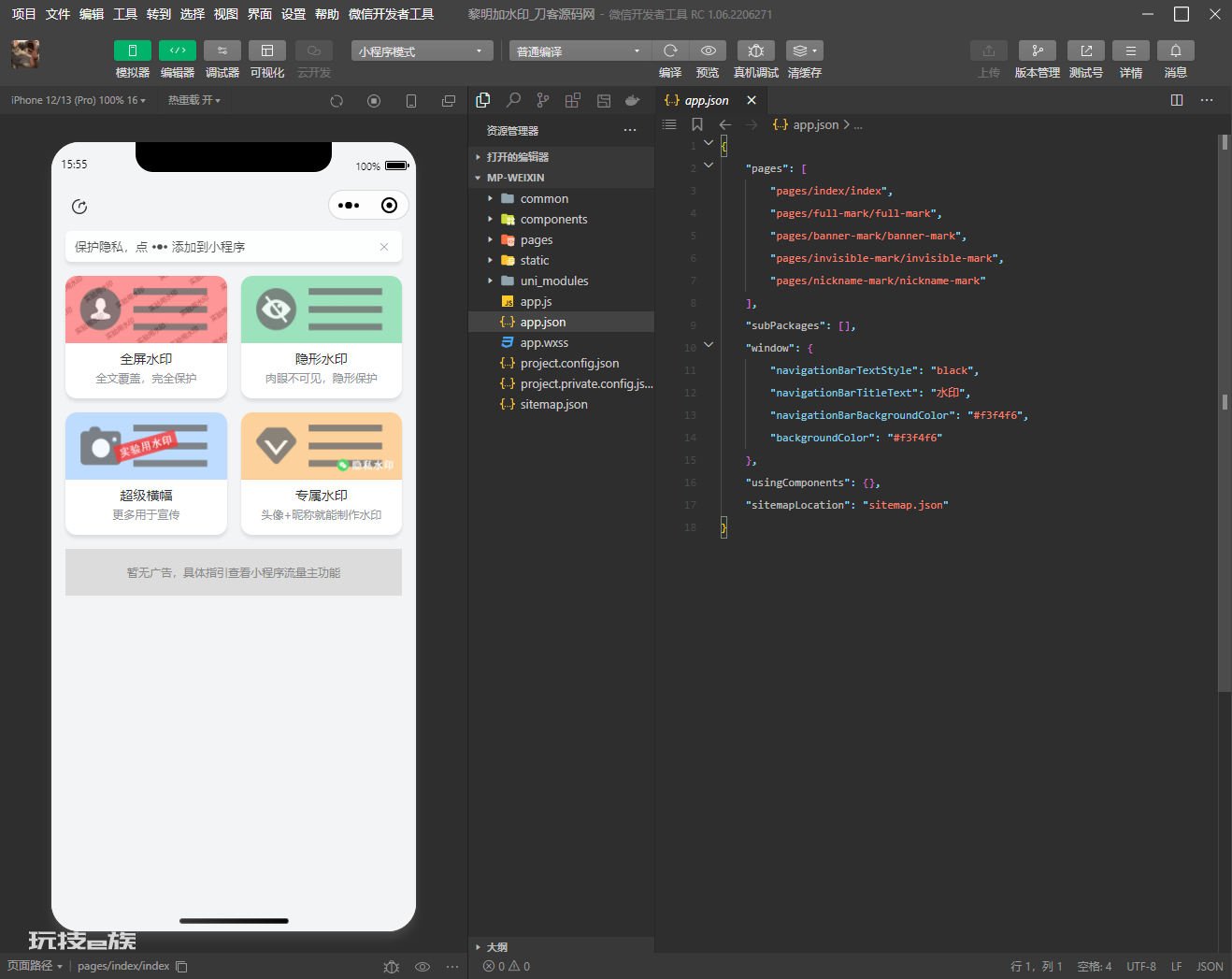
Task: Toggle the hot reload (热重载) dropdown
Action: [x=194, y=100]
